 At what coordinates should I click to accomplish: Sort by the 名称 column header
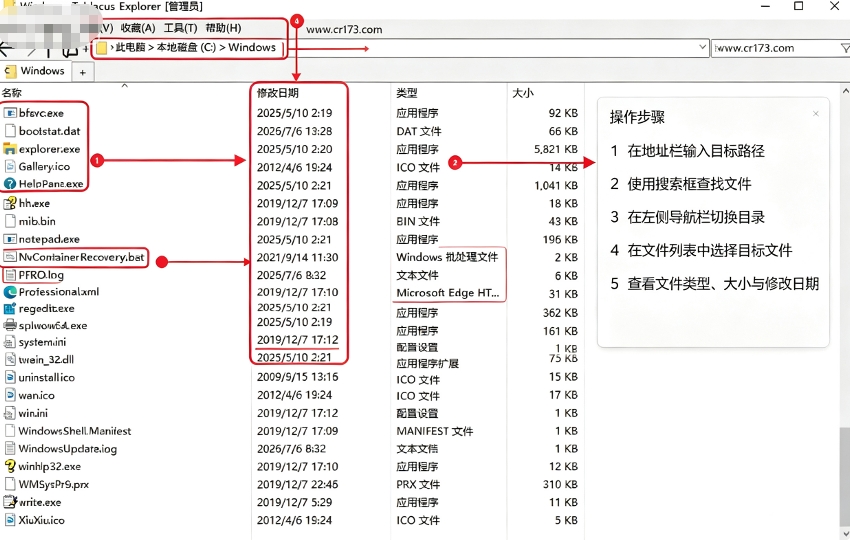tap(11, 93)
